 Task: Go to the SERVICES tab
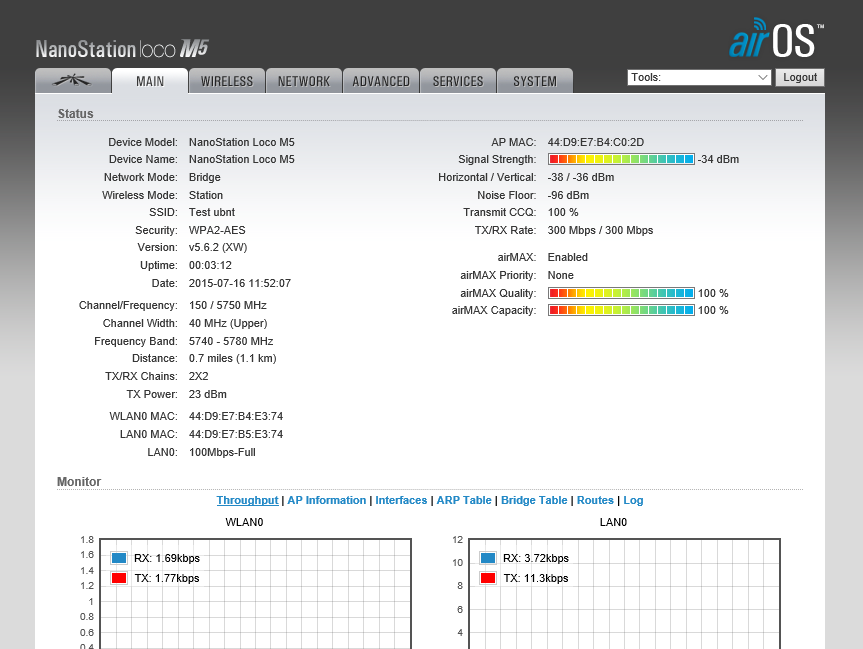(458, 81)
